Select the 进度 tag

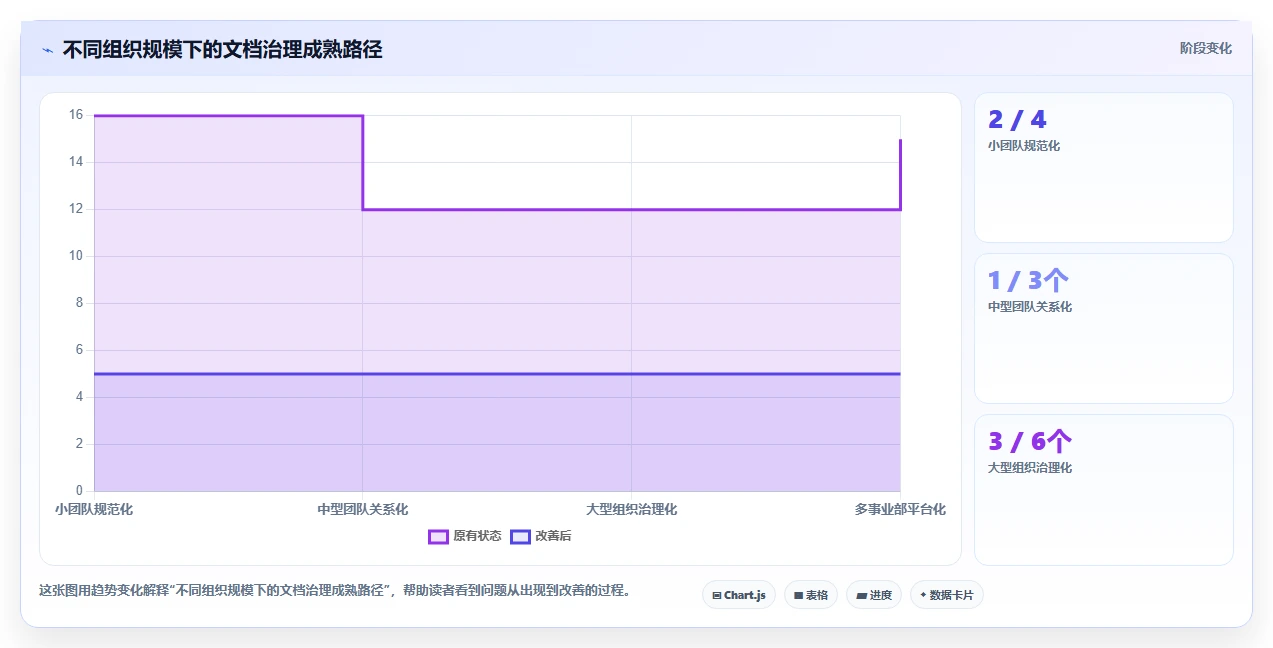874,595
